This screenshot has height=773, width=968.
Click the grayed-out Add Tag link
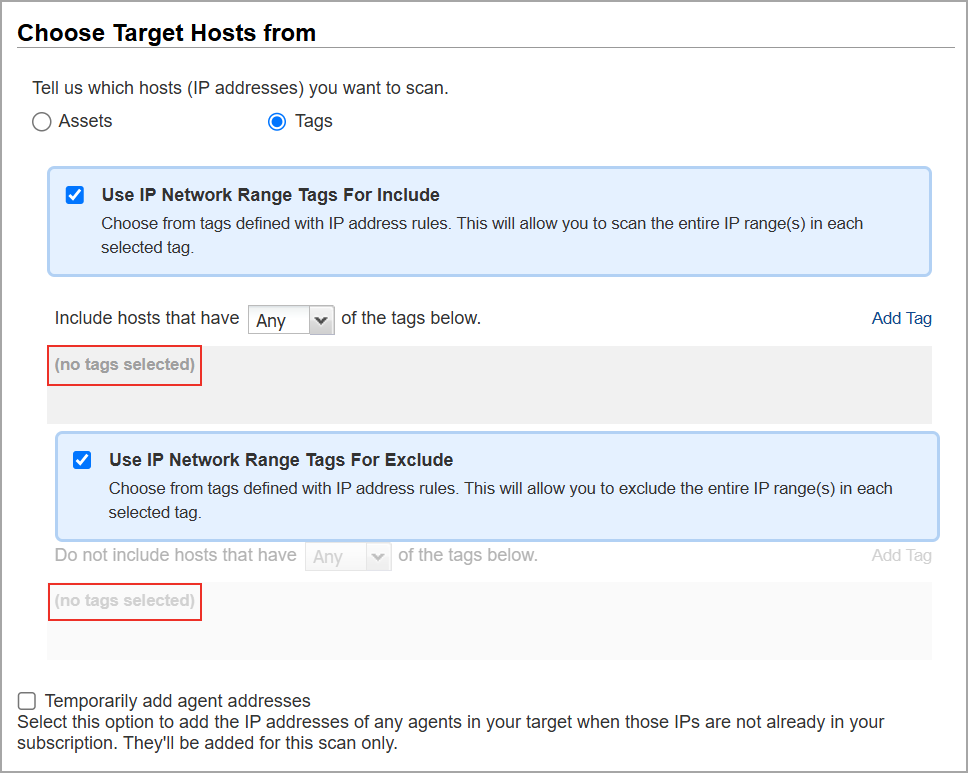(901, 555)
